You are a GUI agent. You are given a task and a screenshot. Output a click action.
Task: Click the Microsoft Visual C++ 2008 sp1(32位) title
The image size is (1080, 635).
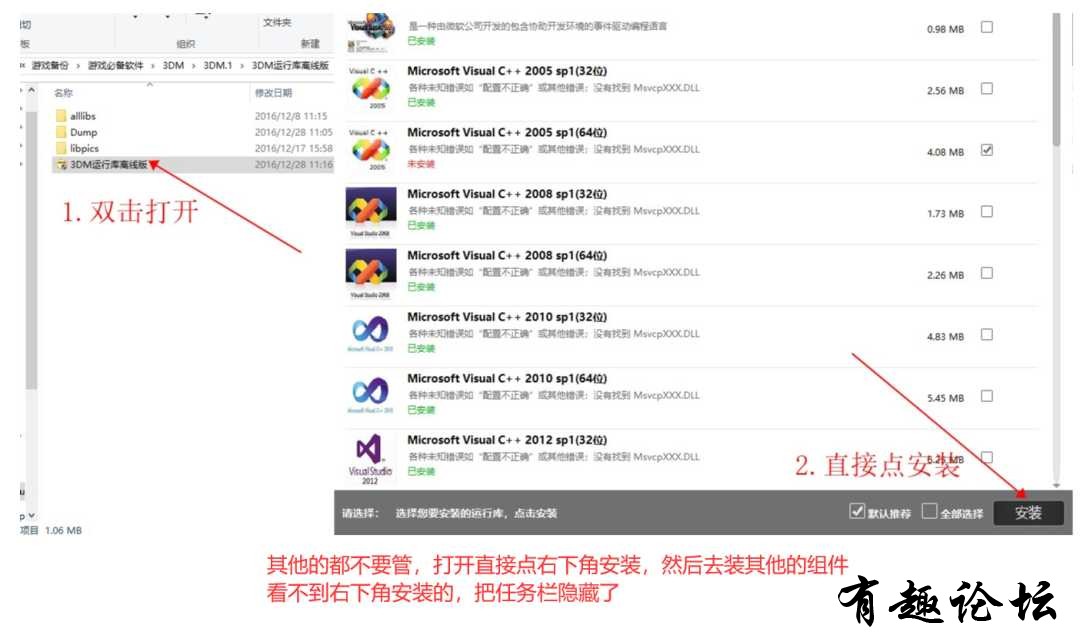(507, 194)
